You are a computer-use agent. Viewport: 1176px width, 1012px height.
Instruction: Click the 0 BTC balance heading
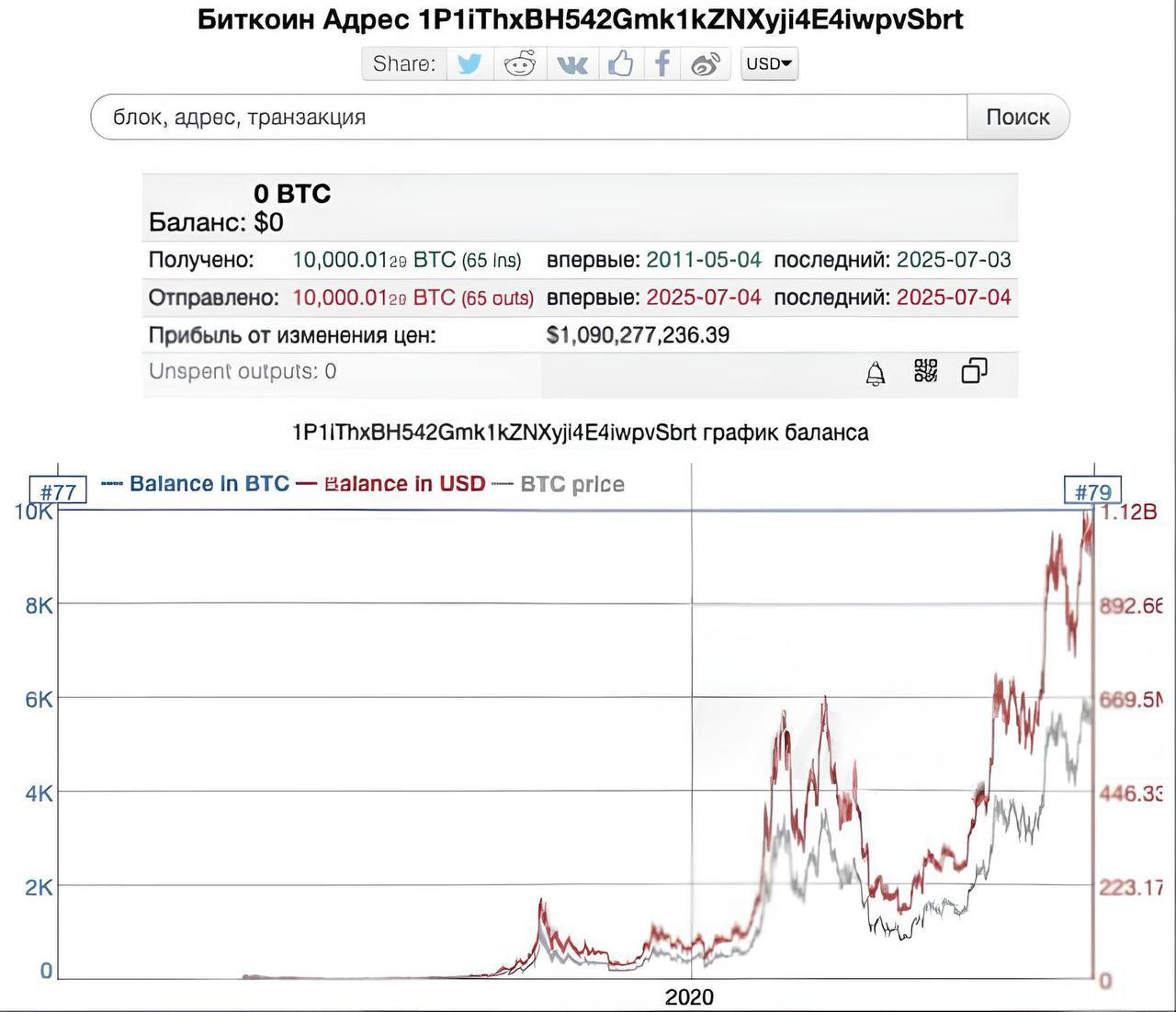(292, 194)
